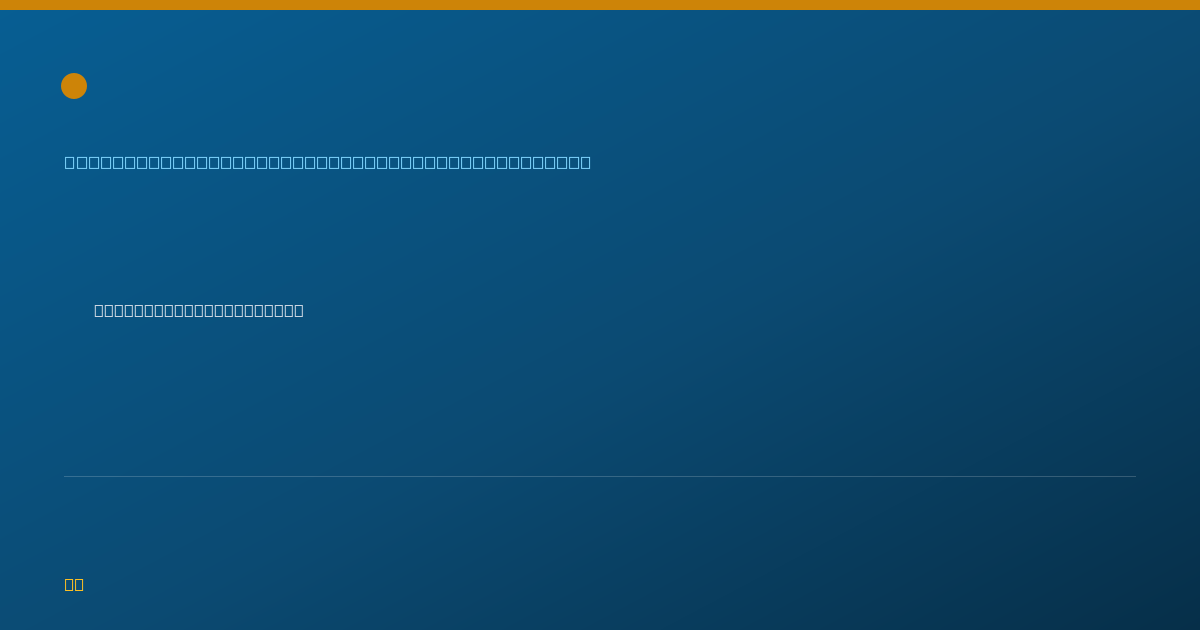Screen dimensions: 1200x630
Task: Select the light-blue placeholder text line
Action: [328, 162]
